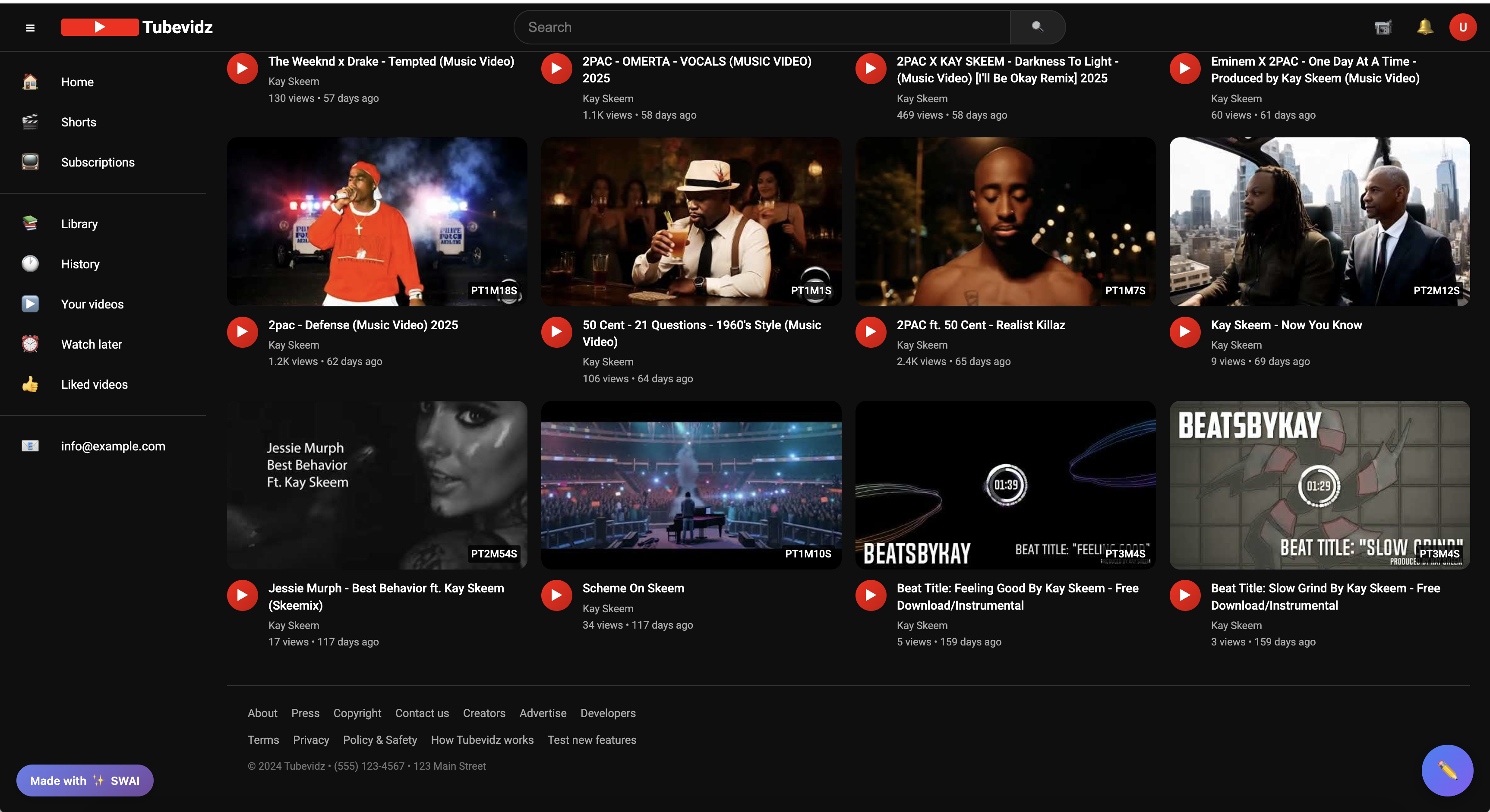Click the search magnifier button
Screen dimensions: 1490x812
tap(1037, 27)
